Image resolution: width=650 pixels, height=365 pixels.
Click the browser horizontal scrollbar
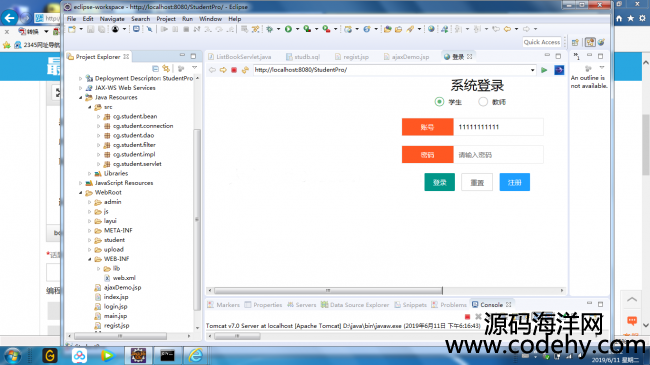click(328, 290)
